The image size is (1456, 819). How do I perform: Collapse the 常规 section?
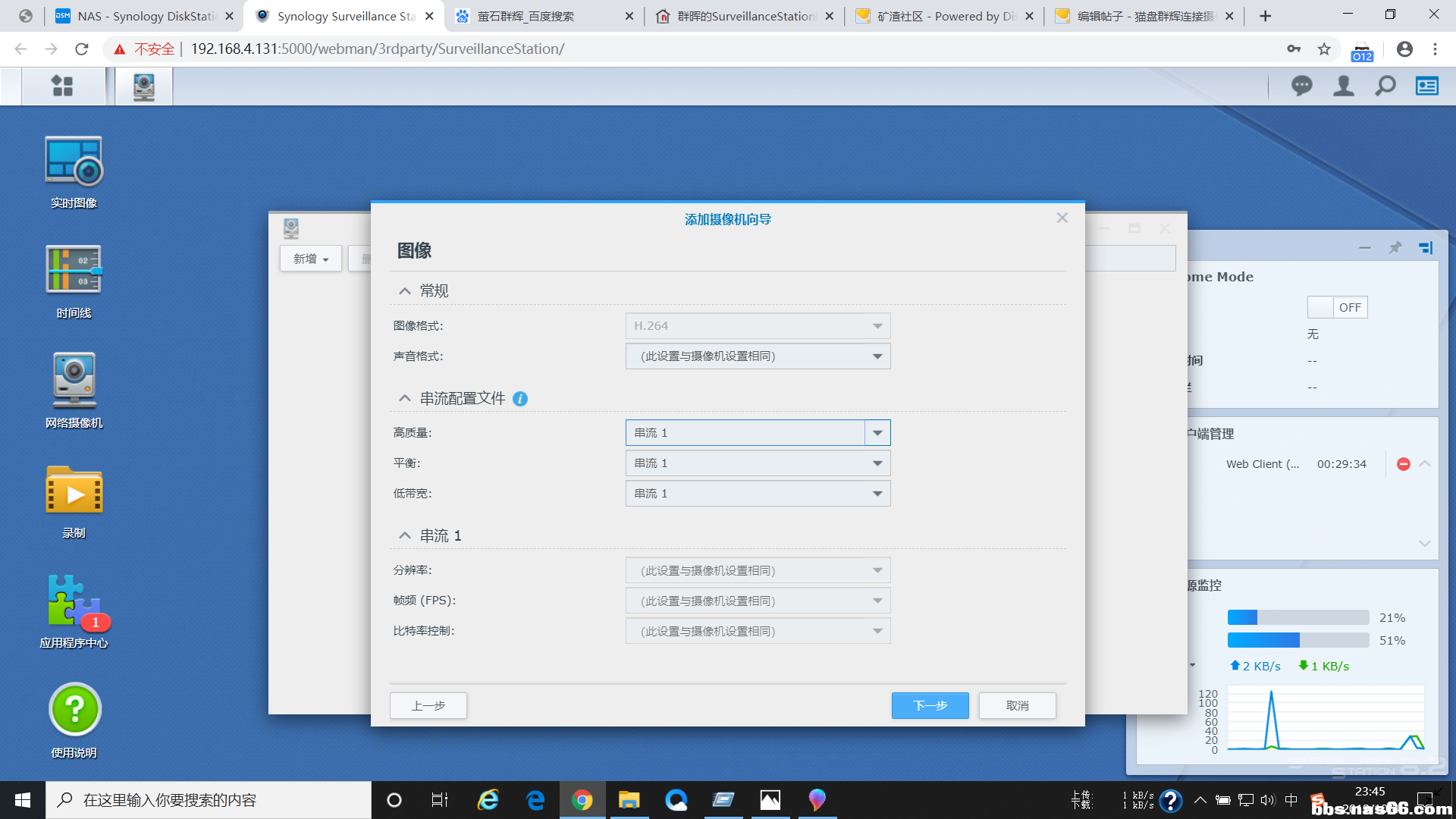pos(405,291)
